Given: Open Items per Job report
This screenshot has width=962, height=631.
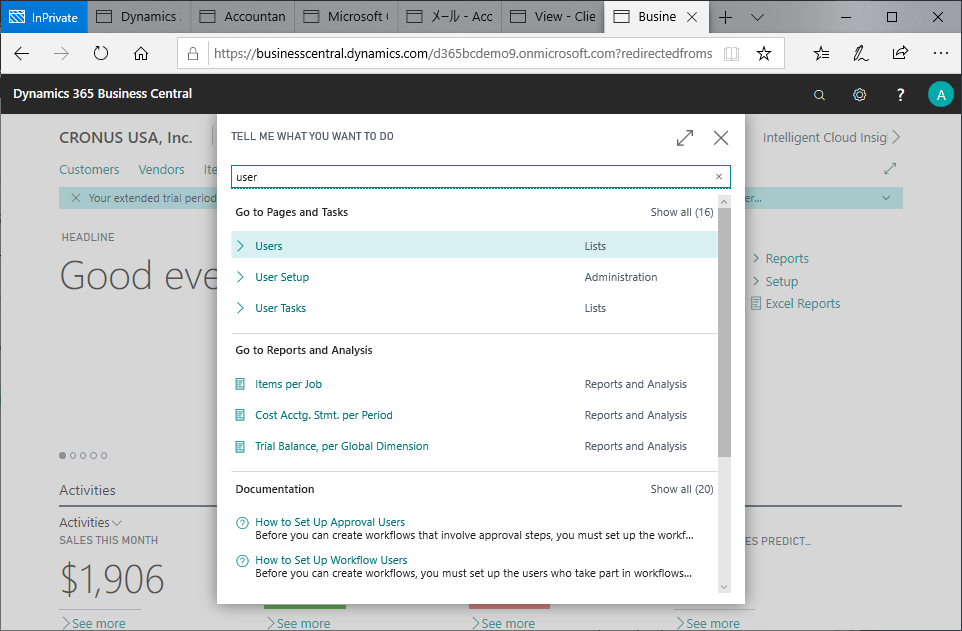Looking at the screenshot, I should [288, 384].
